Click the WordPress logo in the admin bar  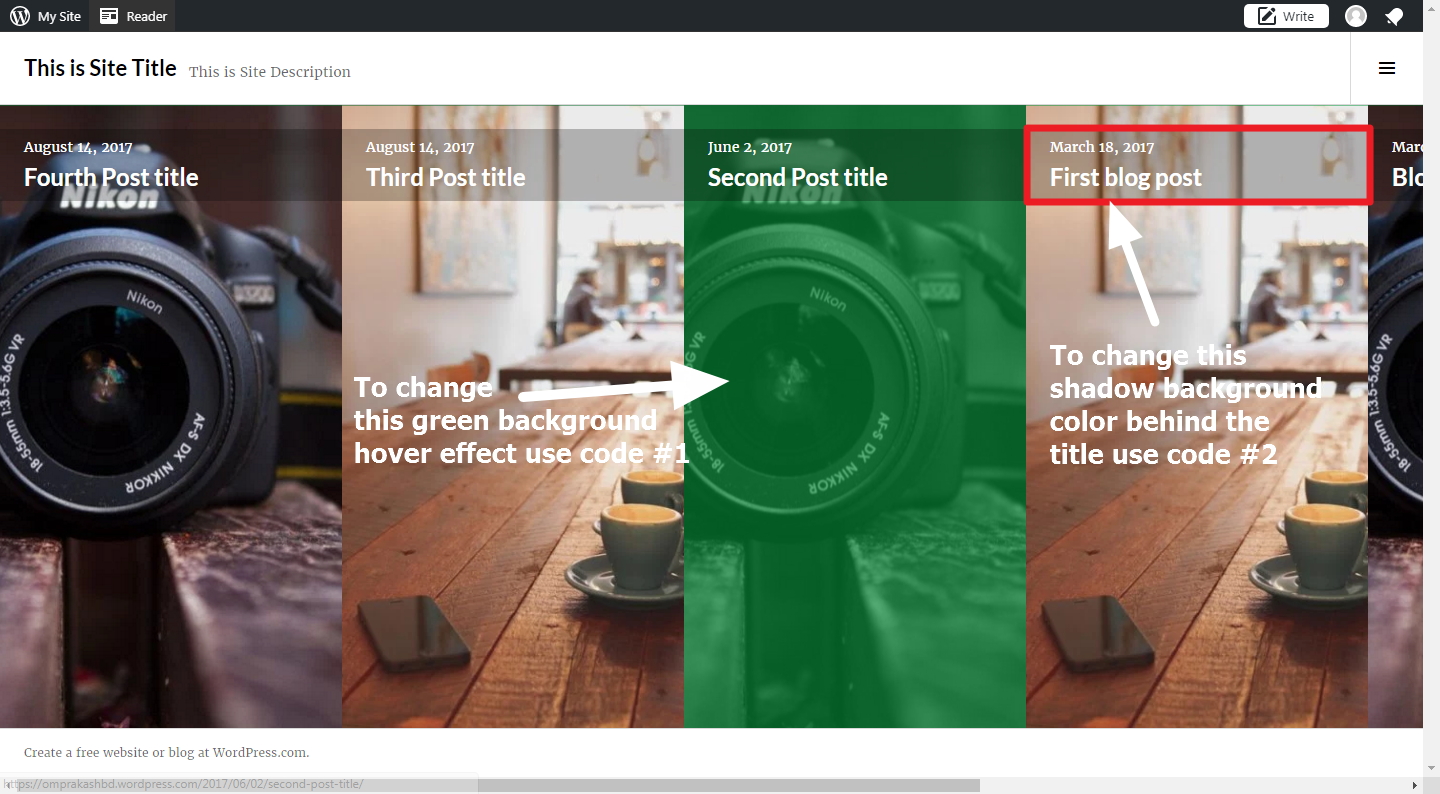20,16
